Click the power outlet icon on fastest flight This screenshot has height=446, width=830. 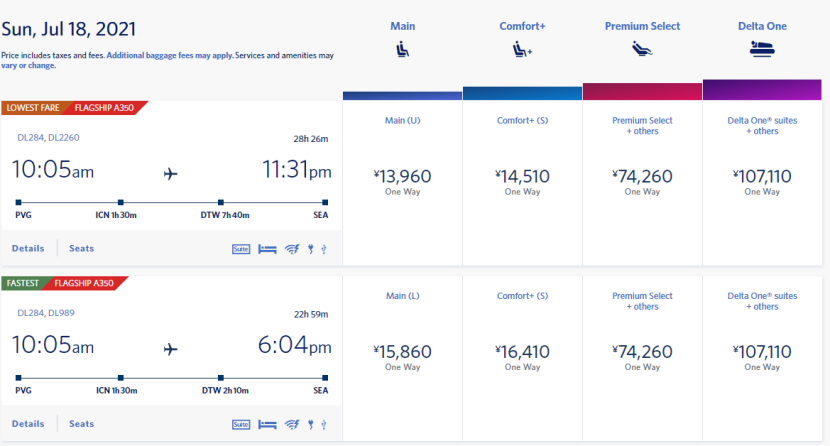tap(310, 424)
